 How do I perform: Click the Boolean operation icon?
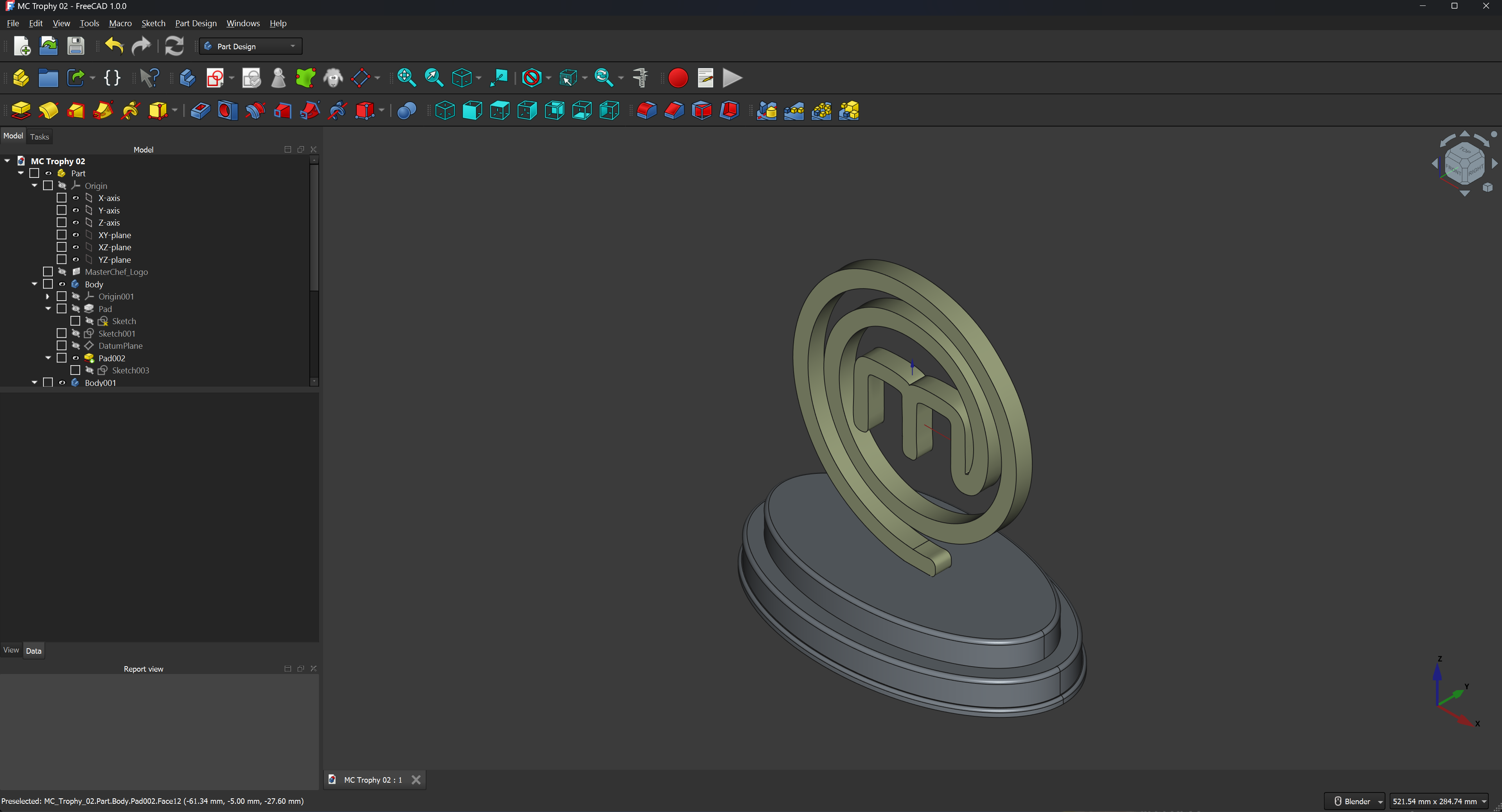[406, 111]
